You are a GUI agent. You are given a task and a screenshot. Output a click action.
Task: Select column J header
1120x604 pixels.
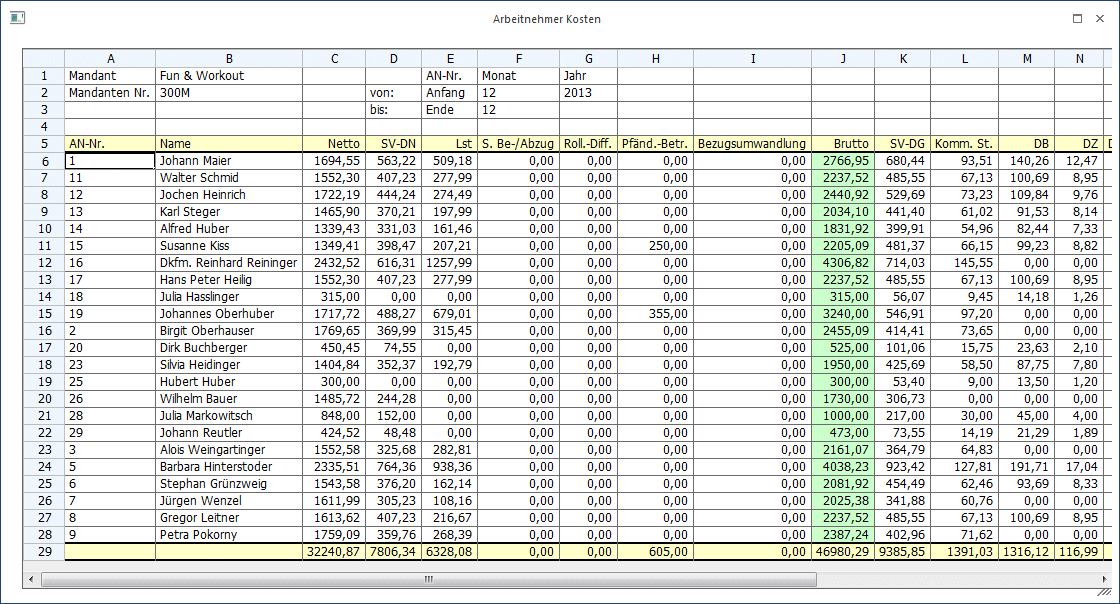(843, 59)
